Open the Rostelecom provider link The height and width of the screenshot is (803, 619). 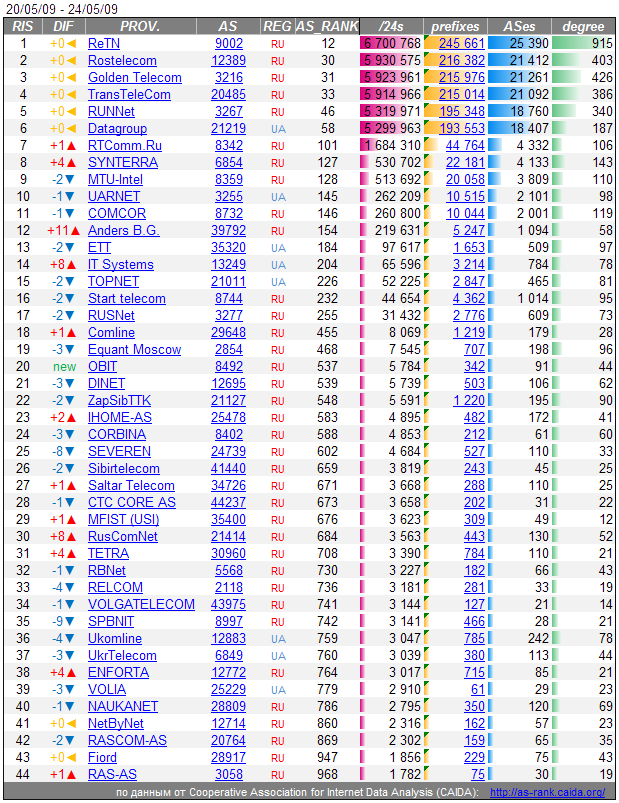click(122, 60)
